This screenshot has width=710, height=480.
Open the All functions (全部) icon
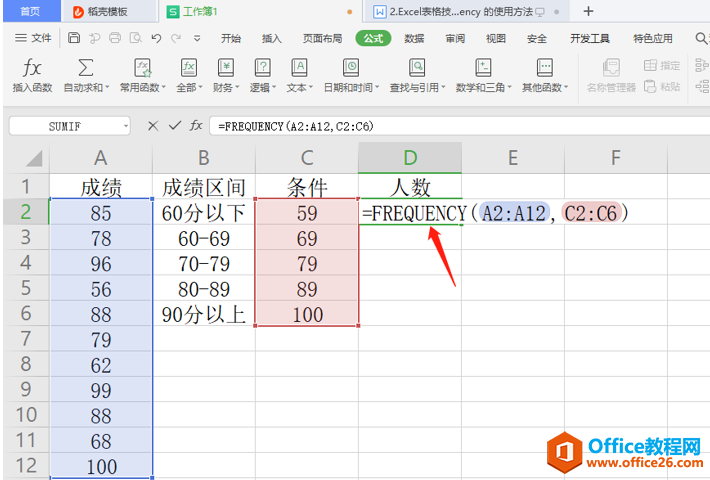(x=189, y=68)
